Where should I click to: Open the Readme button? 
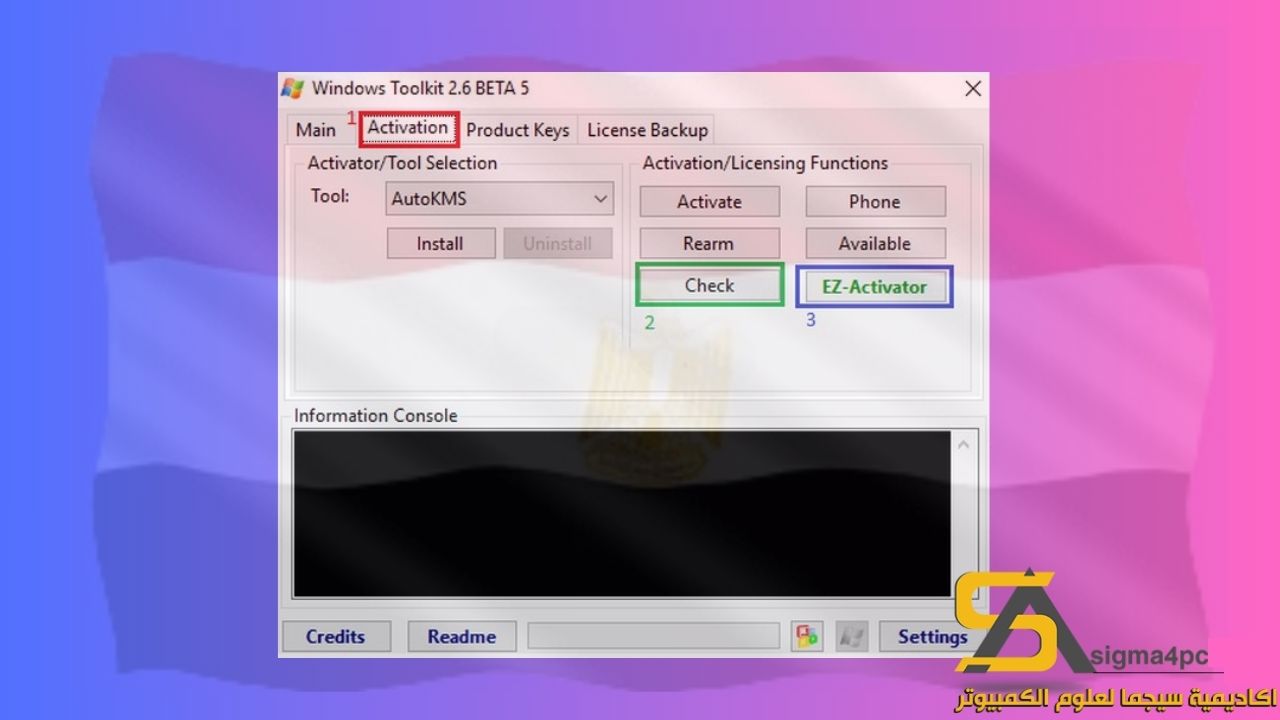[x=462, y=636]
